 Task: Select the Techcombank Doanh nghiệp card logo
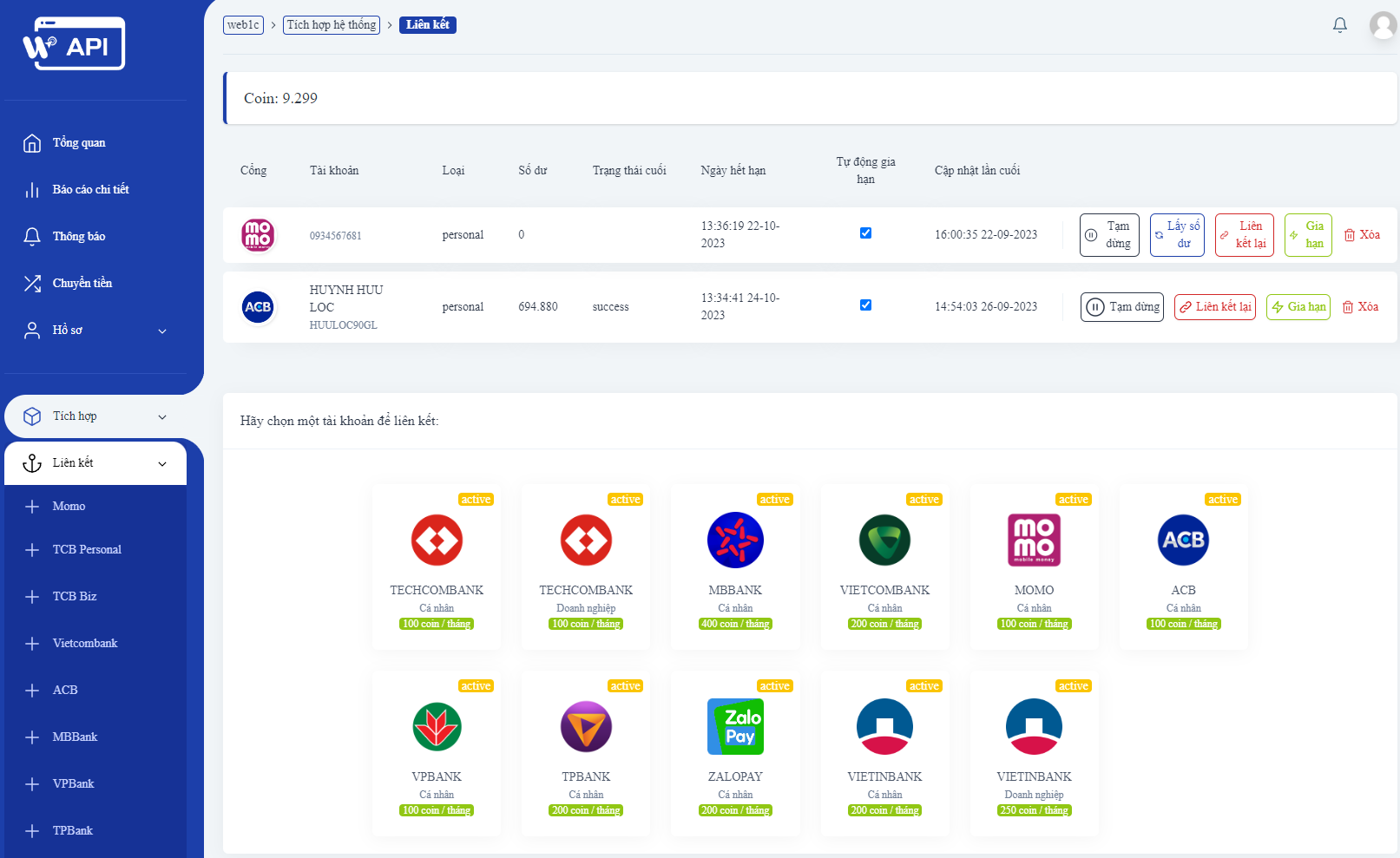coord(586,540)
